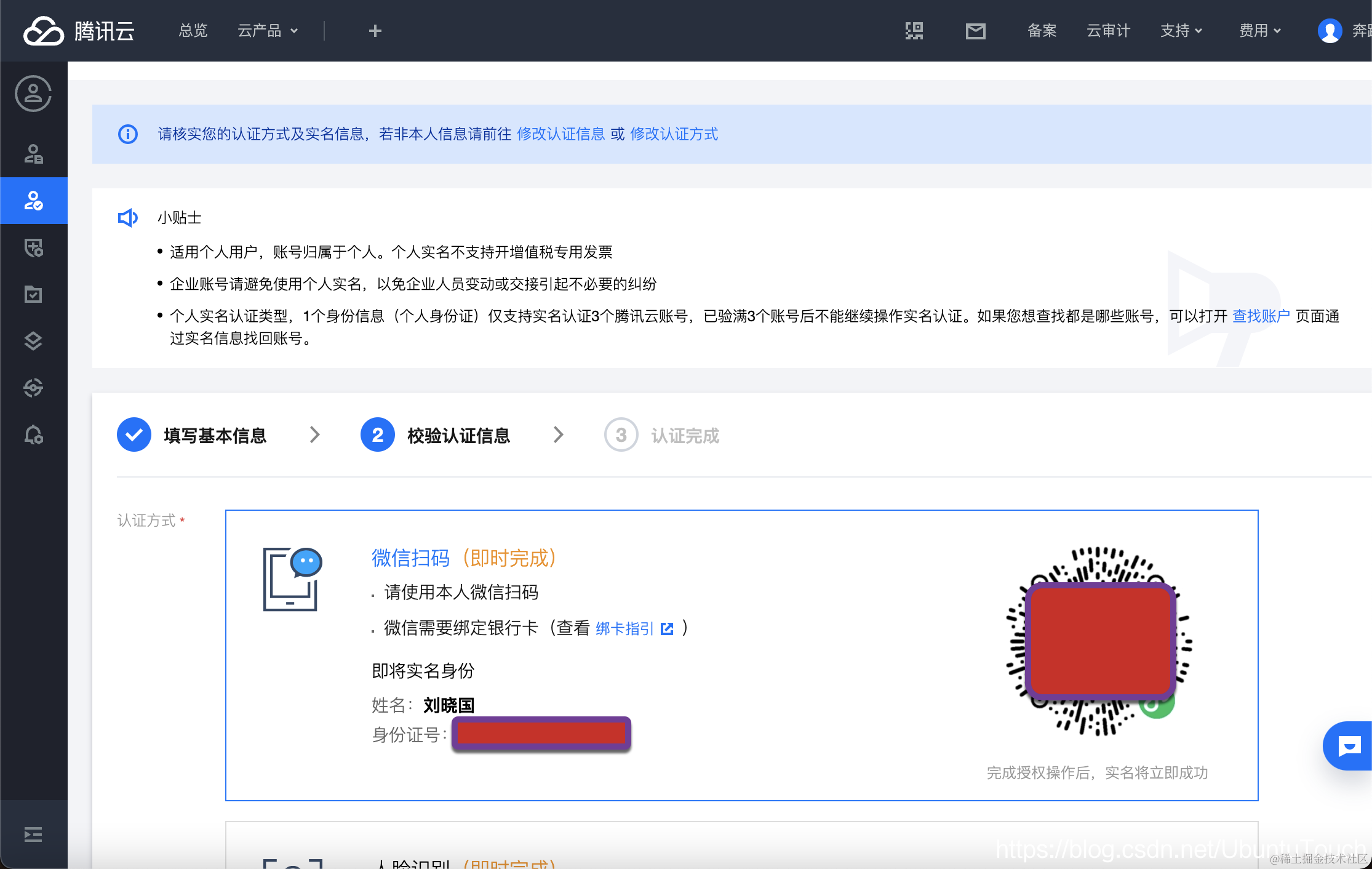This screenshot has width=1372, height=869.
Task: Click the plus icon in top bar
Action: click(x=375, y=31)
